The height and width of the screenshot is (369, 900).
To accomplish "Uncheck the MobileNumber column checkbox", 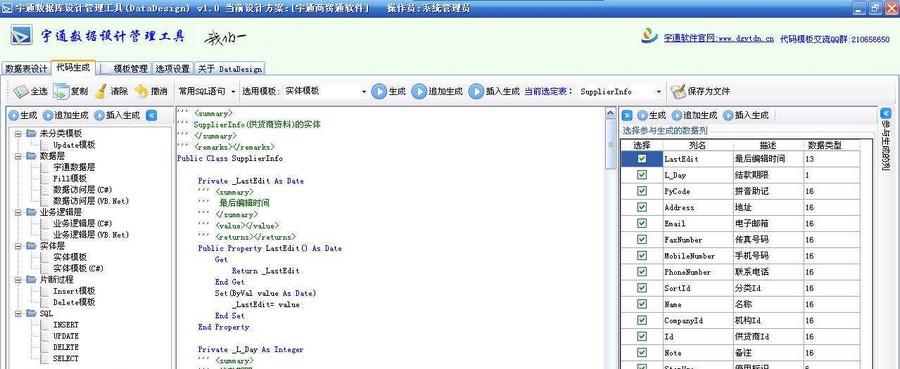I will pyautogui.click(x=642, y=255).
